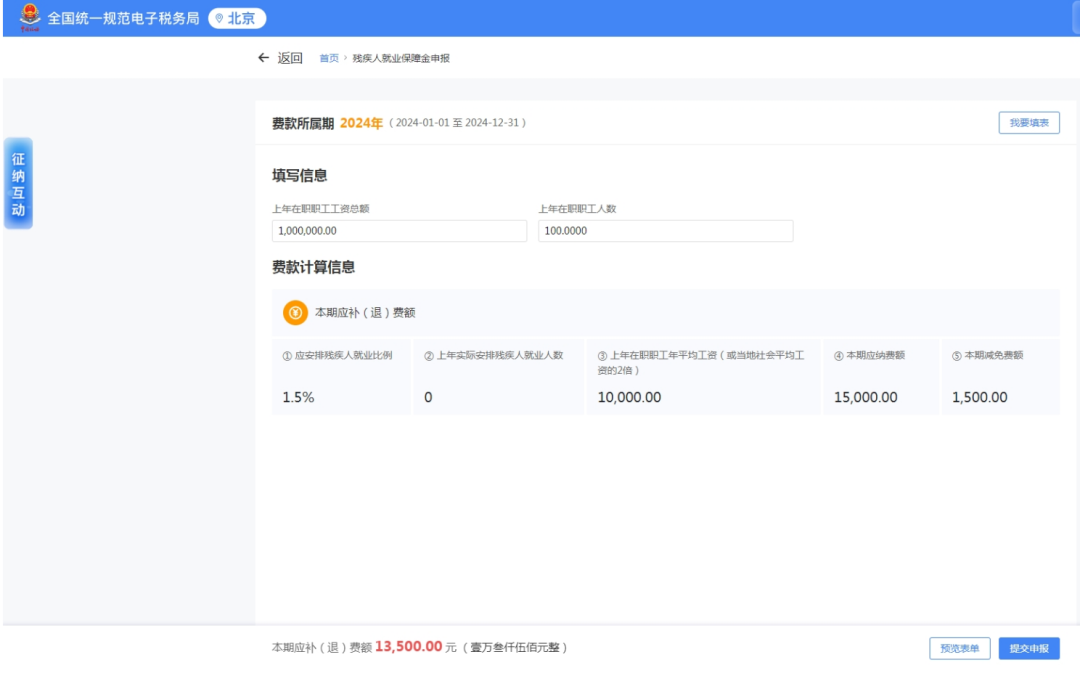Click the 北京 location selector pill
Viewport: 1080px width, 673px height.
(x=237, y=18)
